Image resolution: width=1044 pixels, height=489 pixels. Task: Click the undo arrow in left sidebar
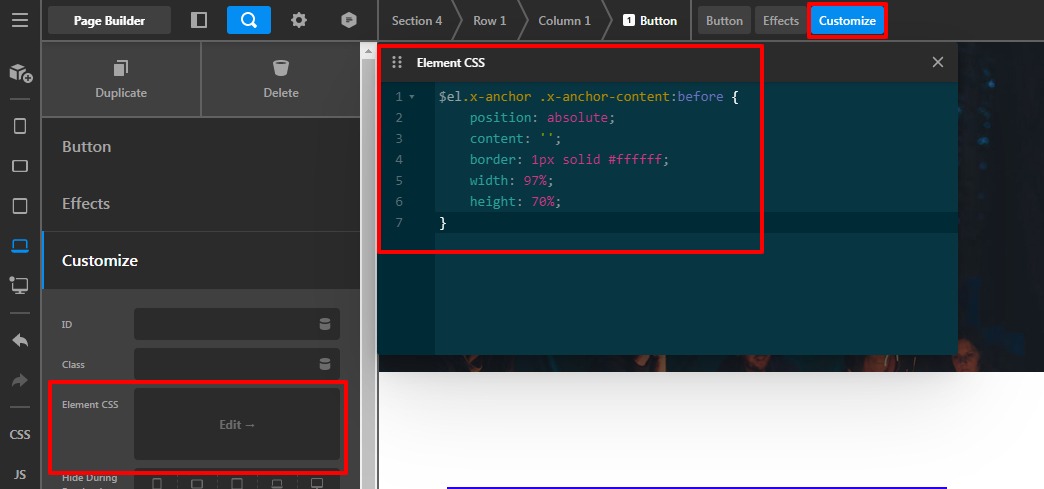[20, 340]
